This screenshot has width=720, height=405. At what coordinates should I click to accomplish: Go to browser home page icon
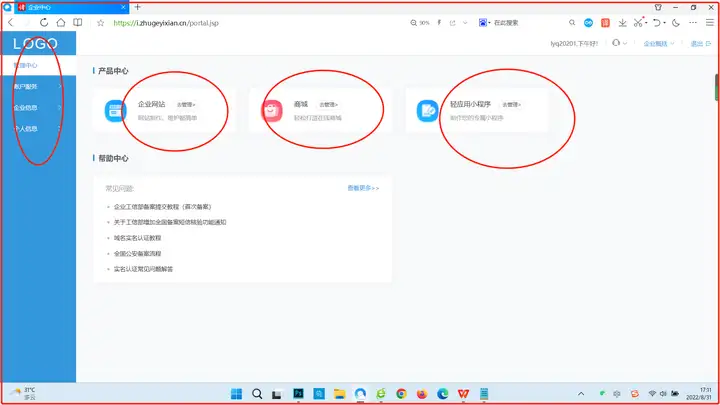click(61, 22)
